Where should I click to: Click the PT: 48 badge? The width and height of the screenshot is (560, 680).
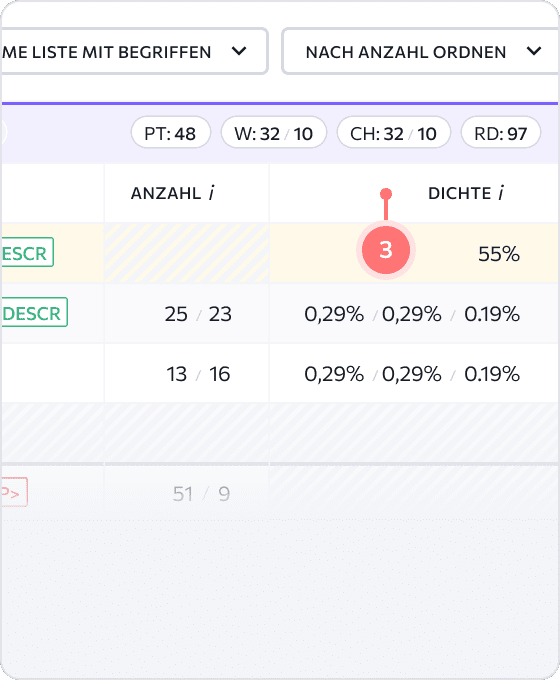(170, 133)
